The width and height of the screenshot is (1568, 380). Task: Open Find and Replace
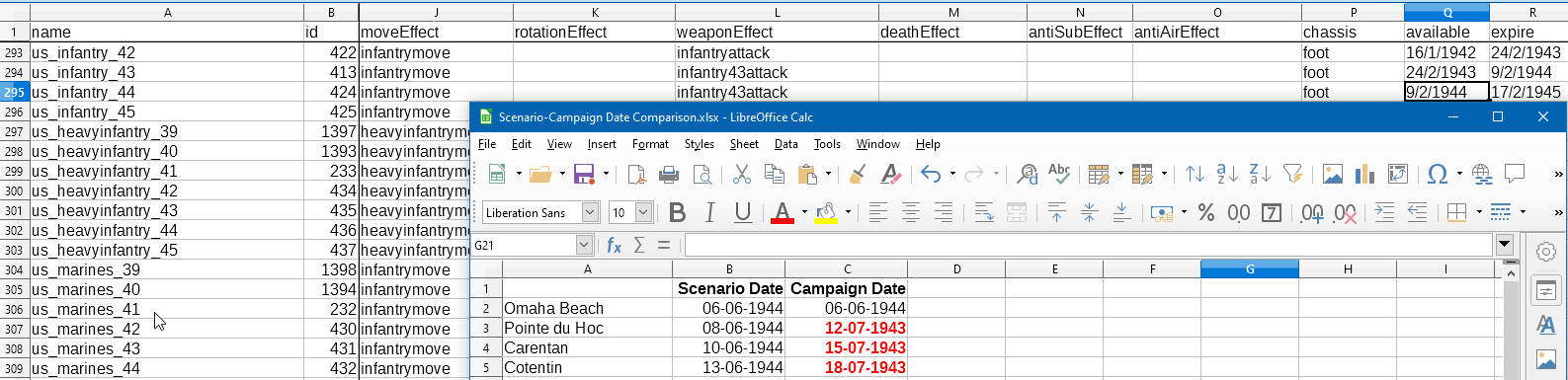coord(1027,175)
